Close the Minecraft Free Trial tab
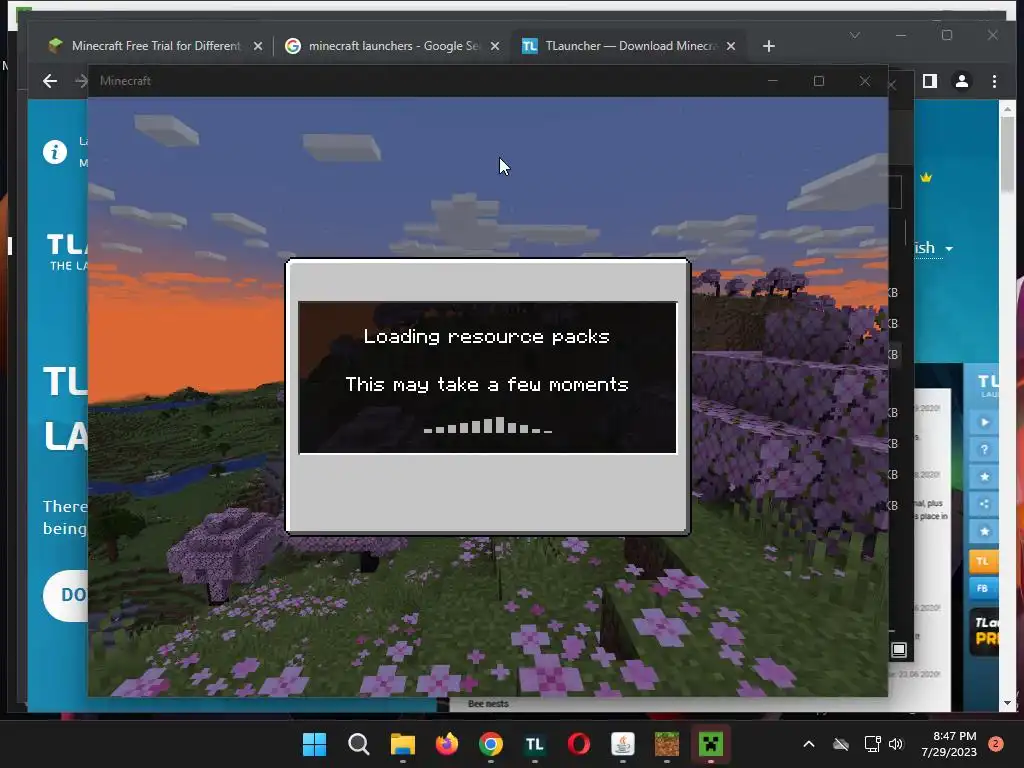 (258, 46)
